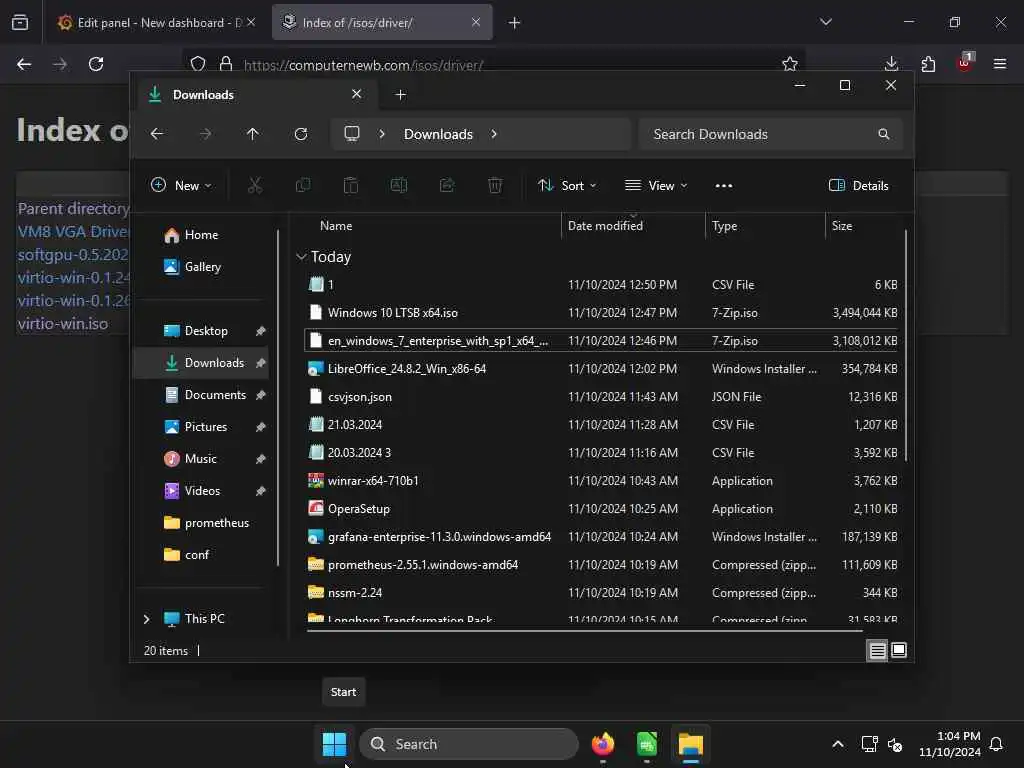Click the uBlock extension icon in Firefox
1024x768 pixels.
965,63
